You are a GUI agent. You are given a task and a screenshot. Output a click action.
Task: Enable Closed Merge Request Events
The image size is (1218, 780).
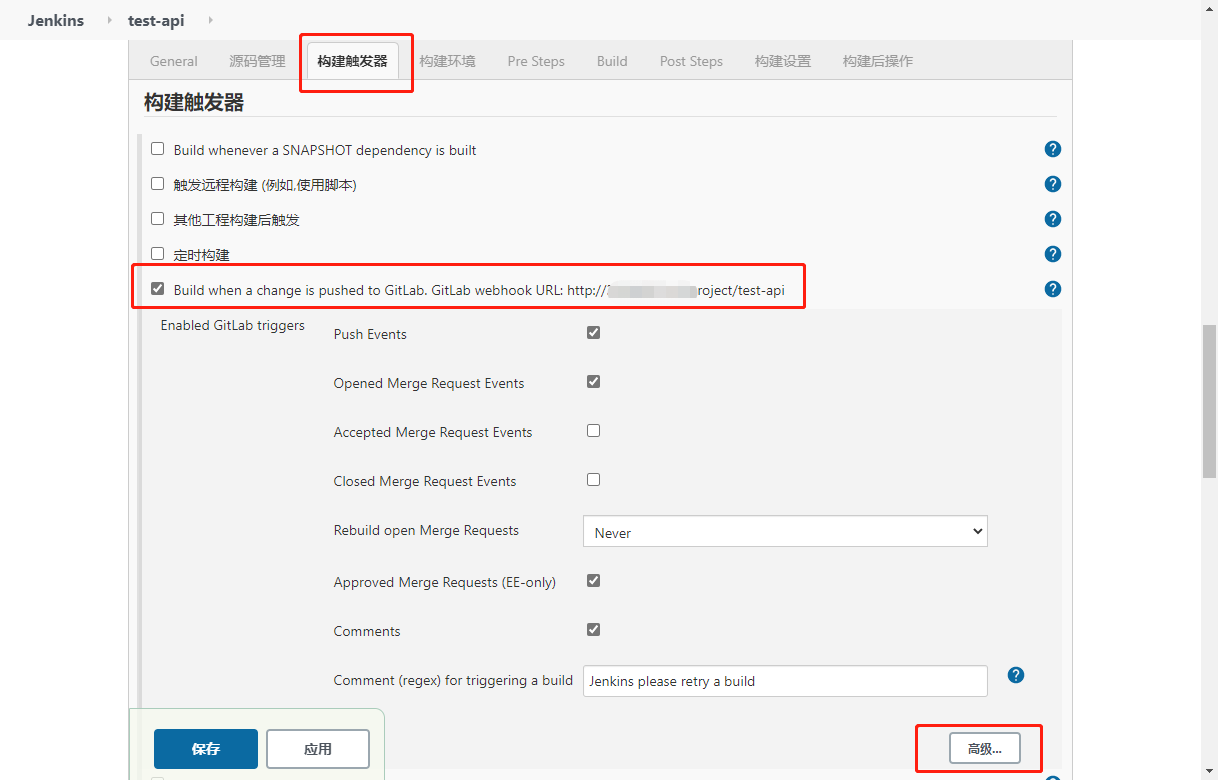click(x=593, y=480)
